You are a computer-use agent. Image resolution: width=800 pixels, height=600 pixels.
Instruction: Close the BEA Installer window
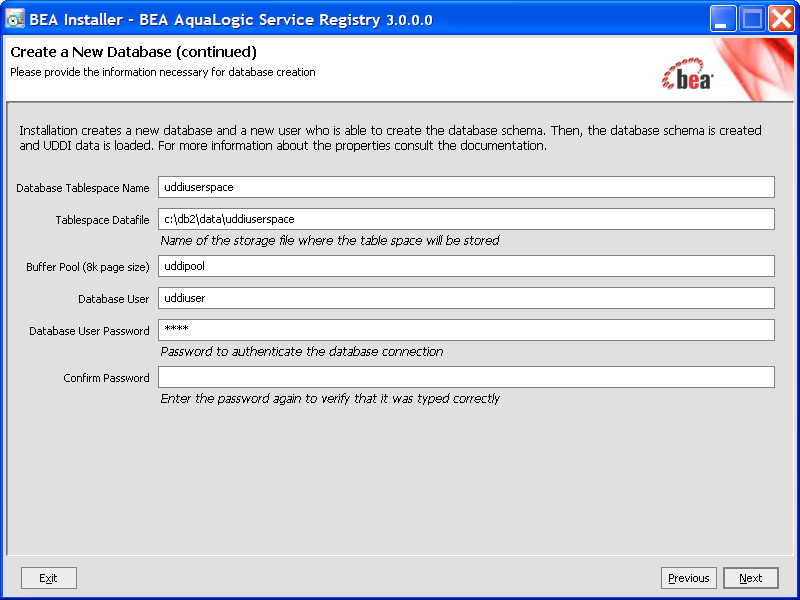click(781, 19)
